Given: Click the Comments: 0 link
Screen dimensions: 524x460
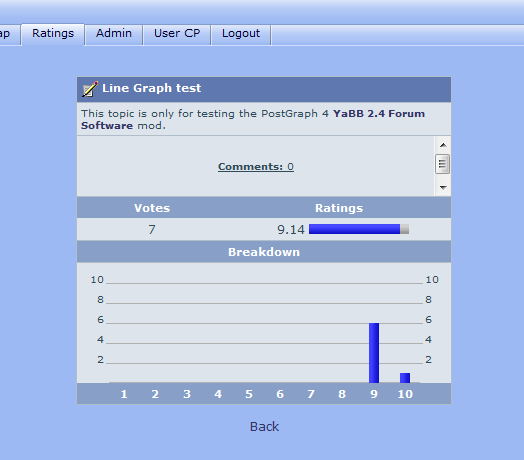Looking at the screenshot, I should coord(256,166).
